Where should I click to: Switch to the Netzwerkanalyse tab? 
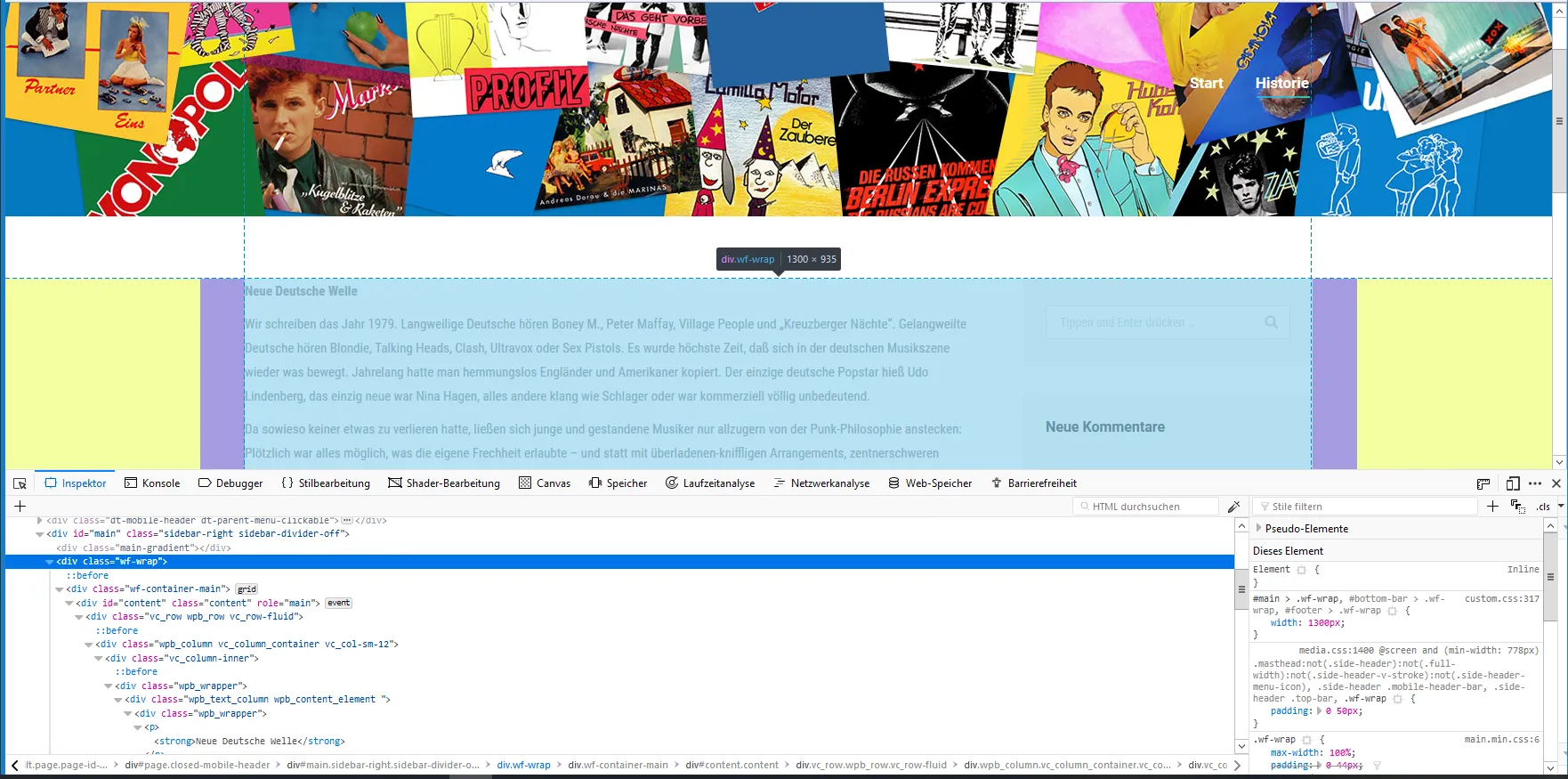[821, 483]
